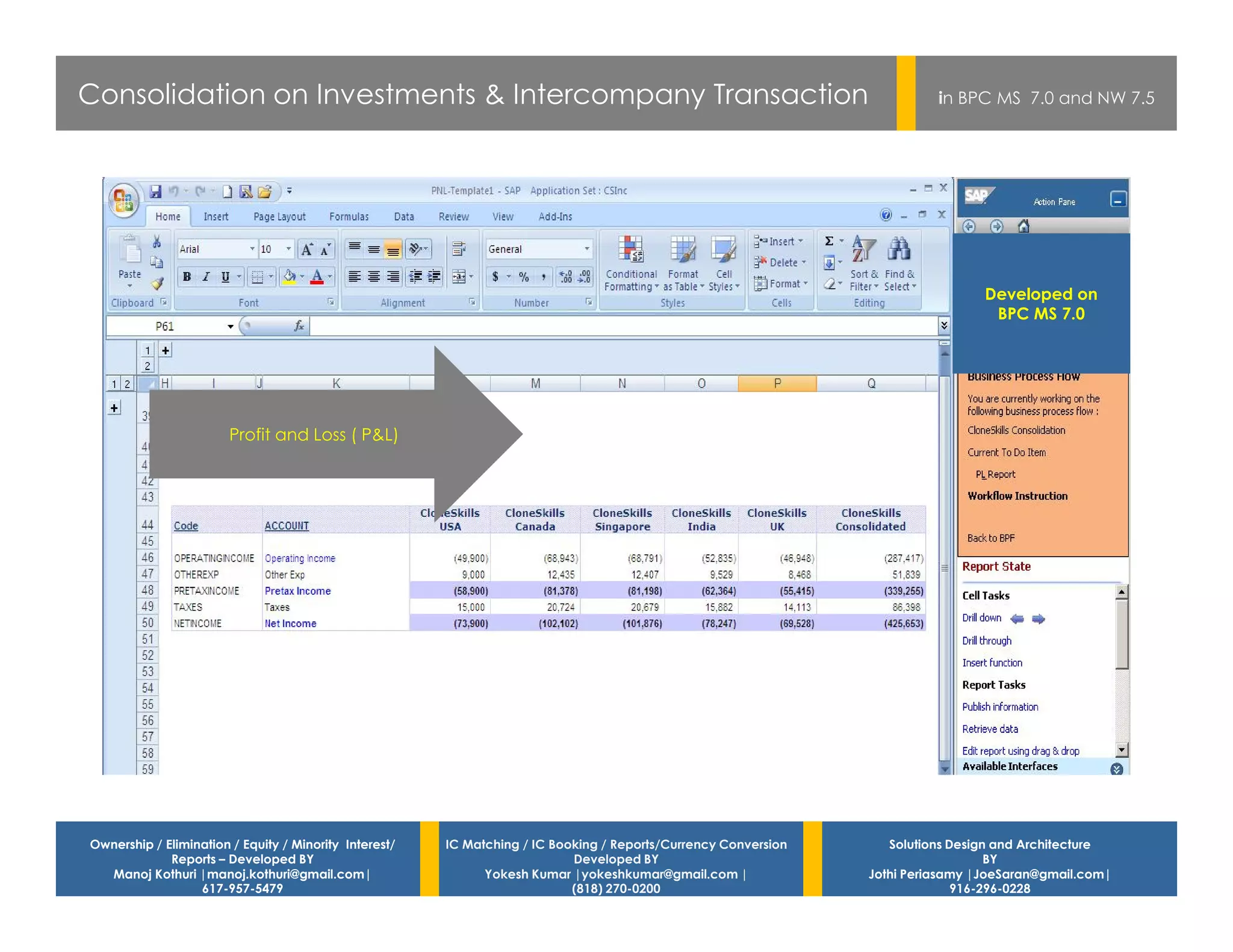Viewport: 1233px width, 952px height.
Task: Toggle Middle Align for cells
Action: point(374,249)
